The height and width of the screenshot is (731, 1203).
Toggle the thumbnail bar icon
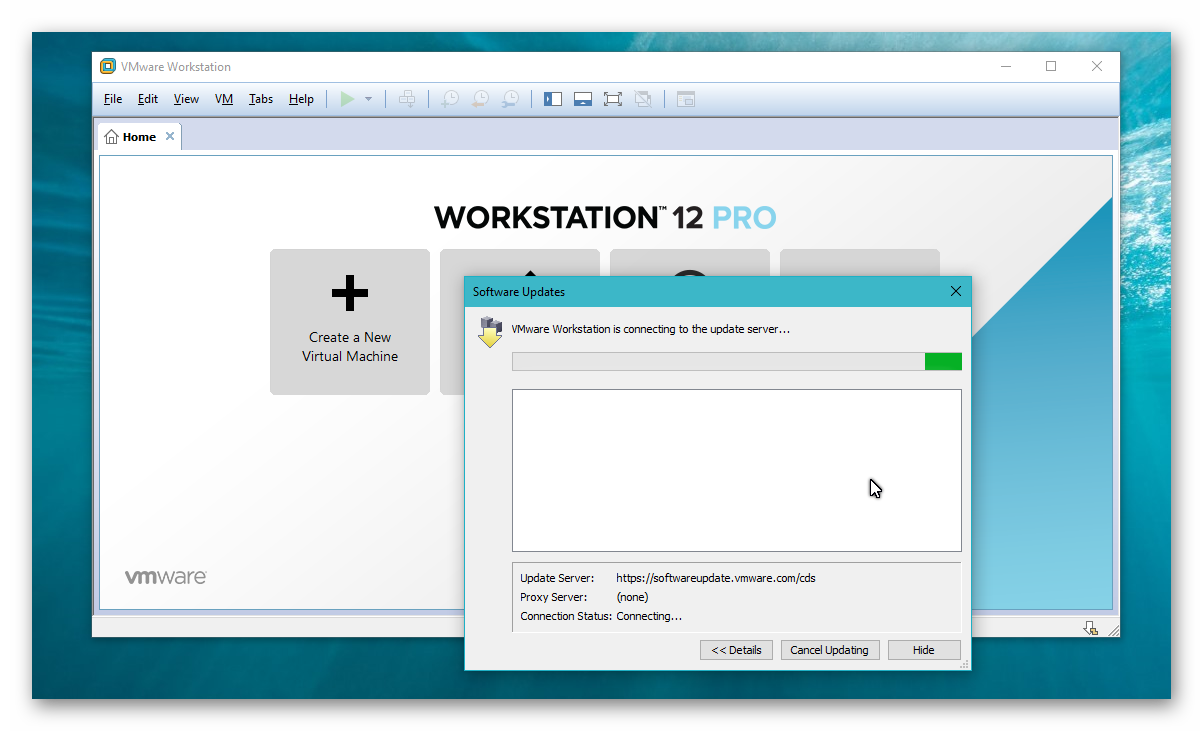click(x=583, y=99)
